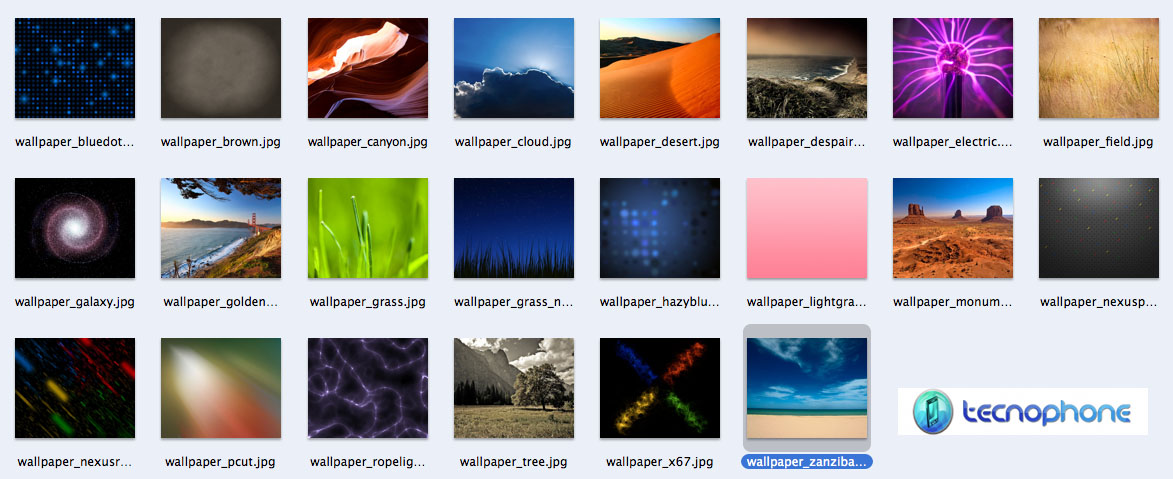Select the wallpaper_hazyblu file icon

(x=660, y=228)
